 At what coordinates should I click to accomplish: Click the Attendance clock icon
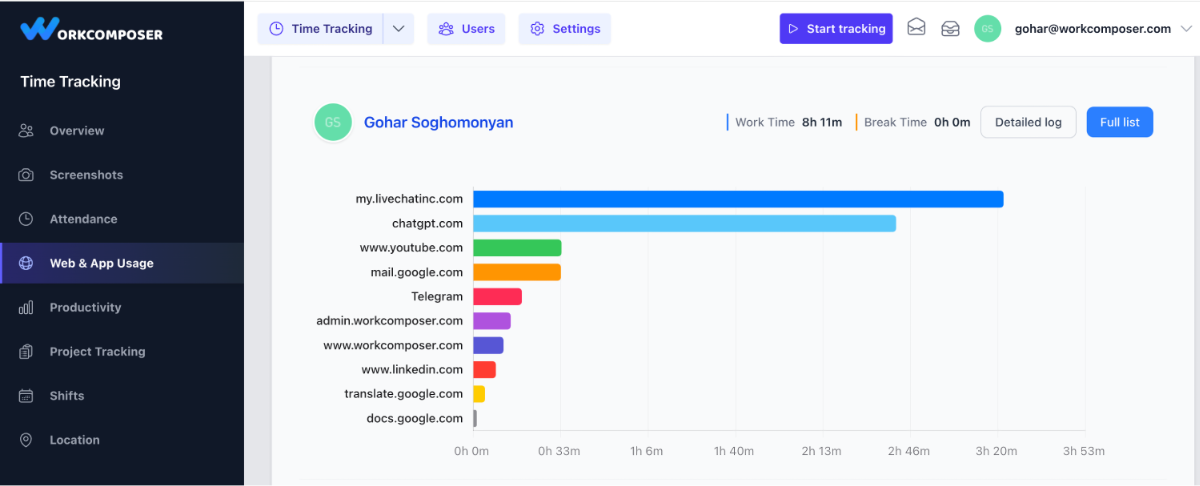pyautogui.click(x=27, y=219)
